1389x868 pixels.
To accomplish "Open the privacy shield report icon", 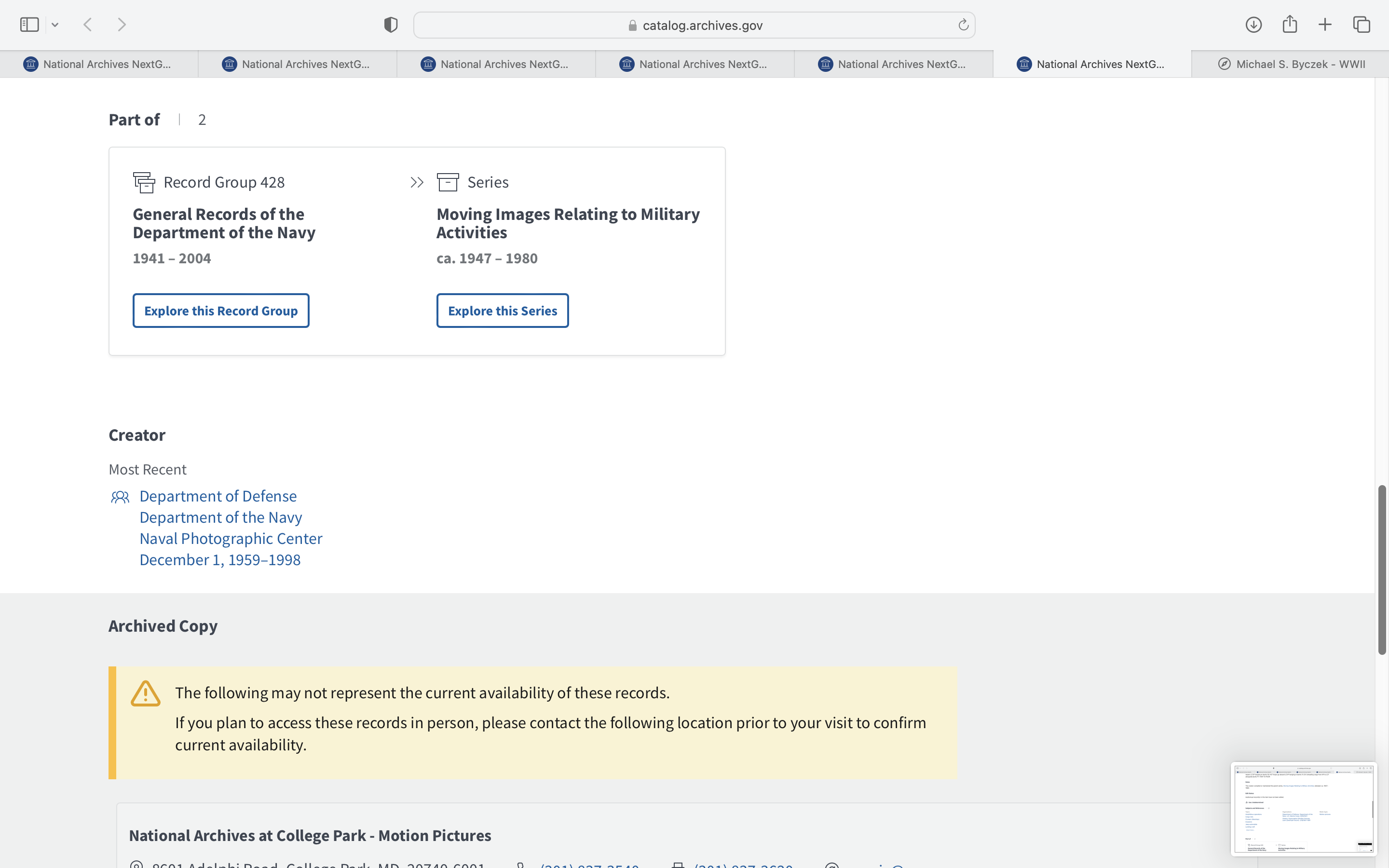I will click(390, 25).
